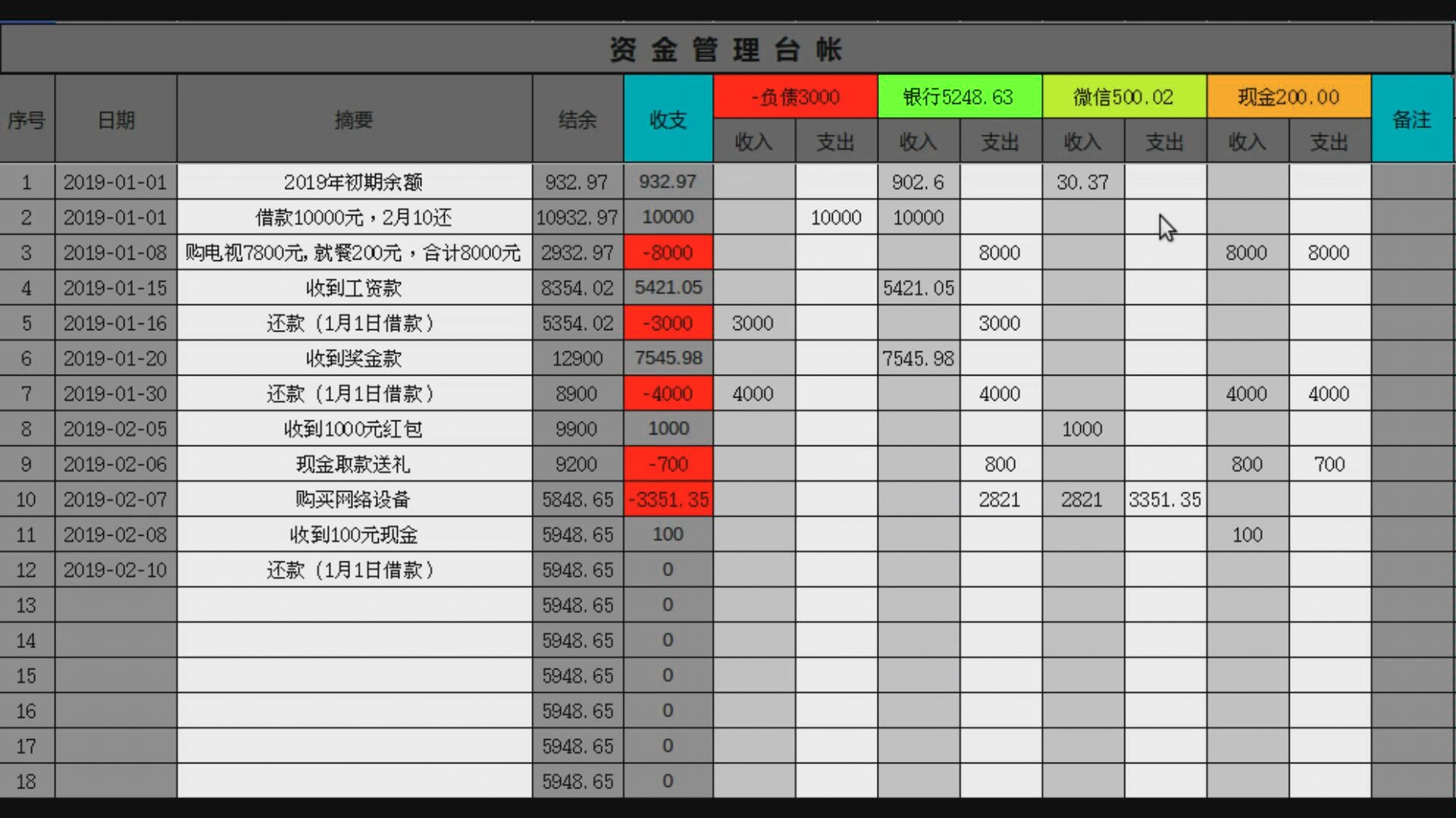
Task: Select the 购电视7800元 summary cell
Action: (x=355, y=253)
